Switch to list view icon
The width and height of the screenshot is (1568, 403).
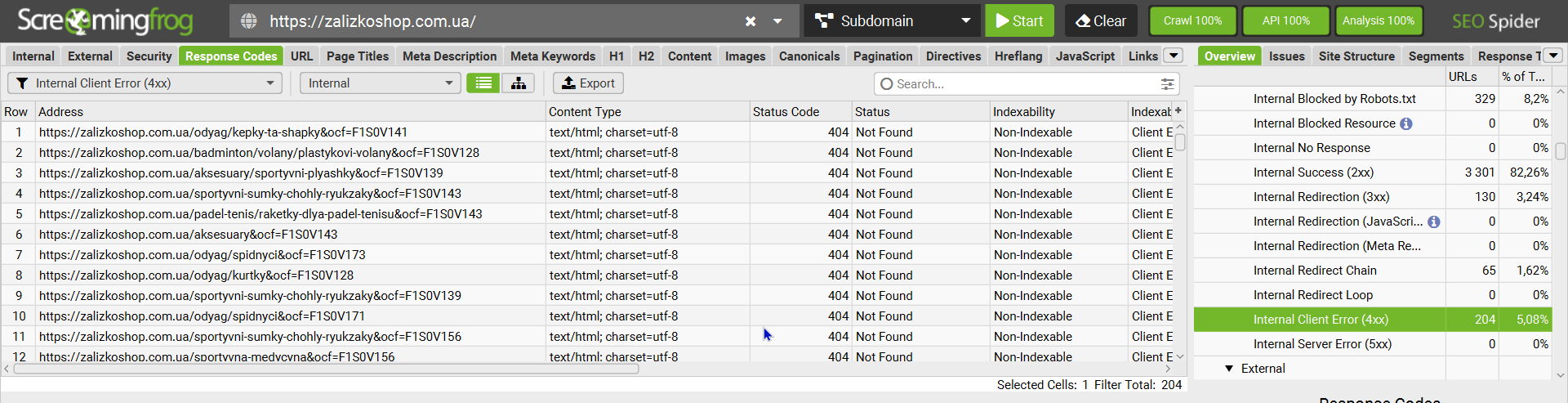[483, 83]
